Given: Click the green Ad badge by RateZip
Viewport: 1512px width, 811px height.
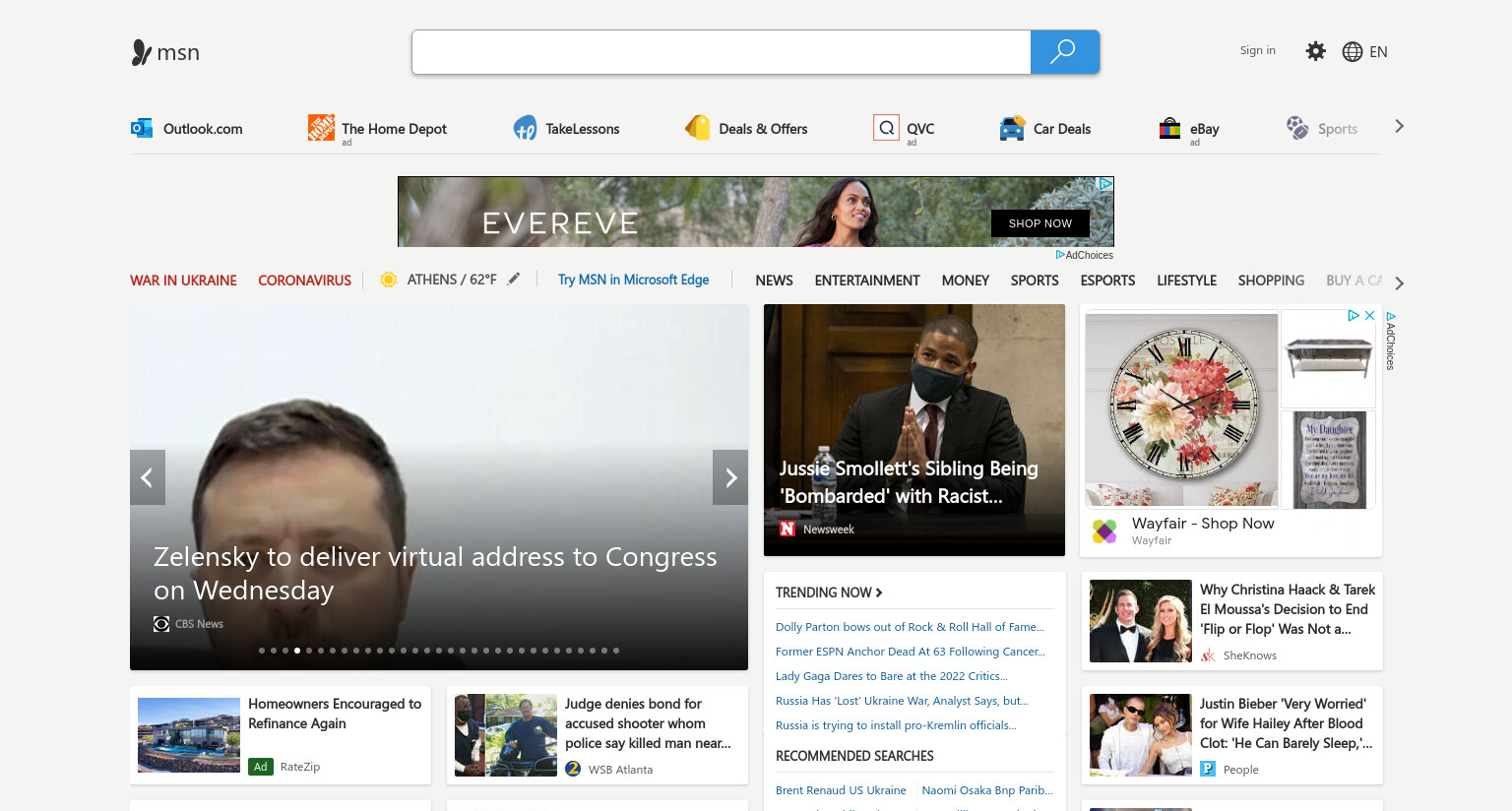Looking at the screenshot, I should (261, 767).
